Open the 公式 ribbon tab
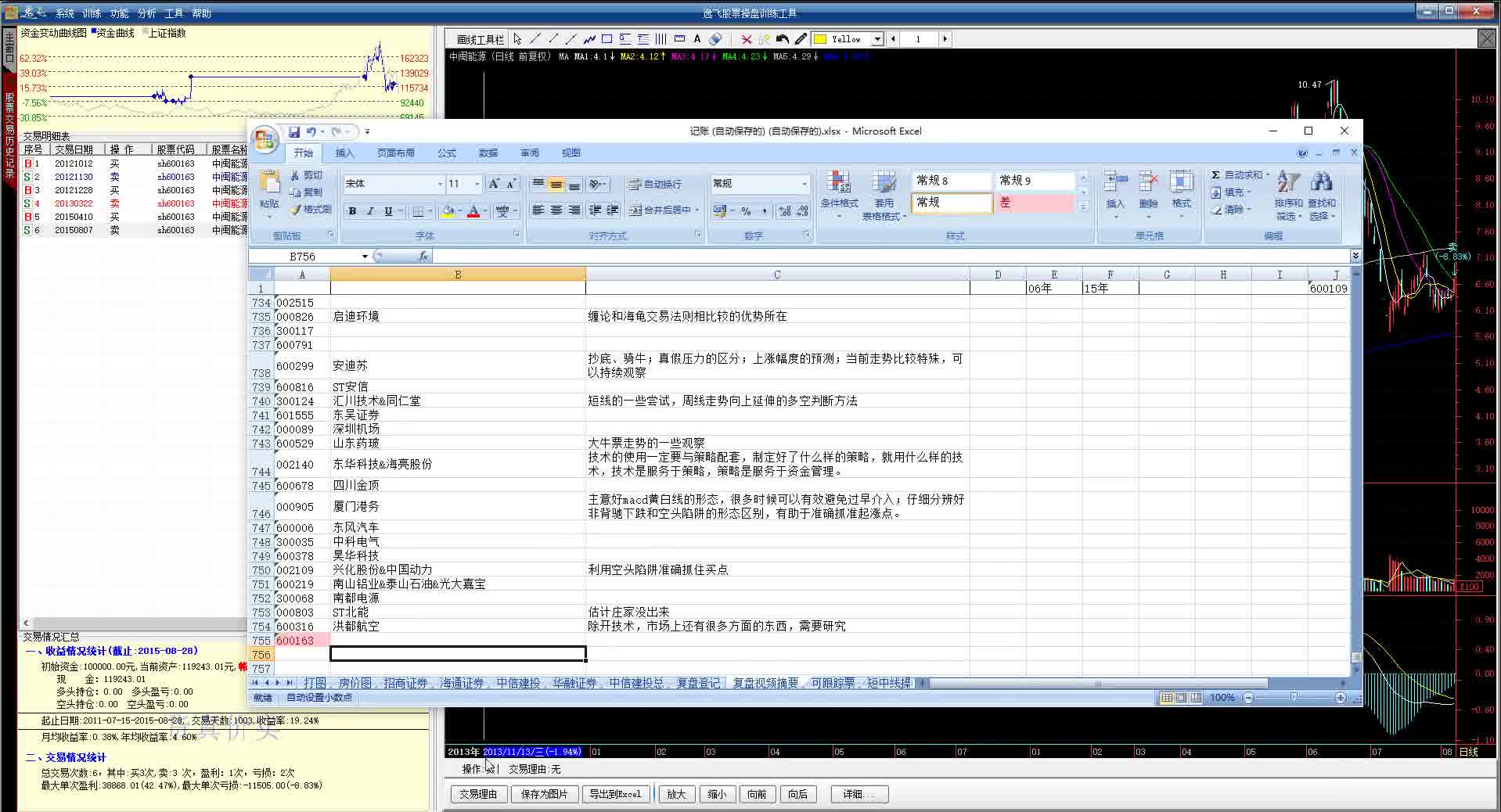 pos(447,153)
